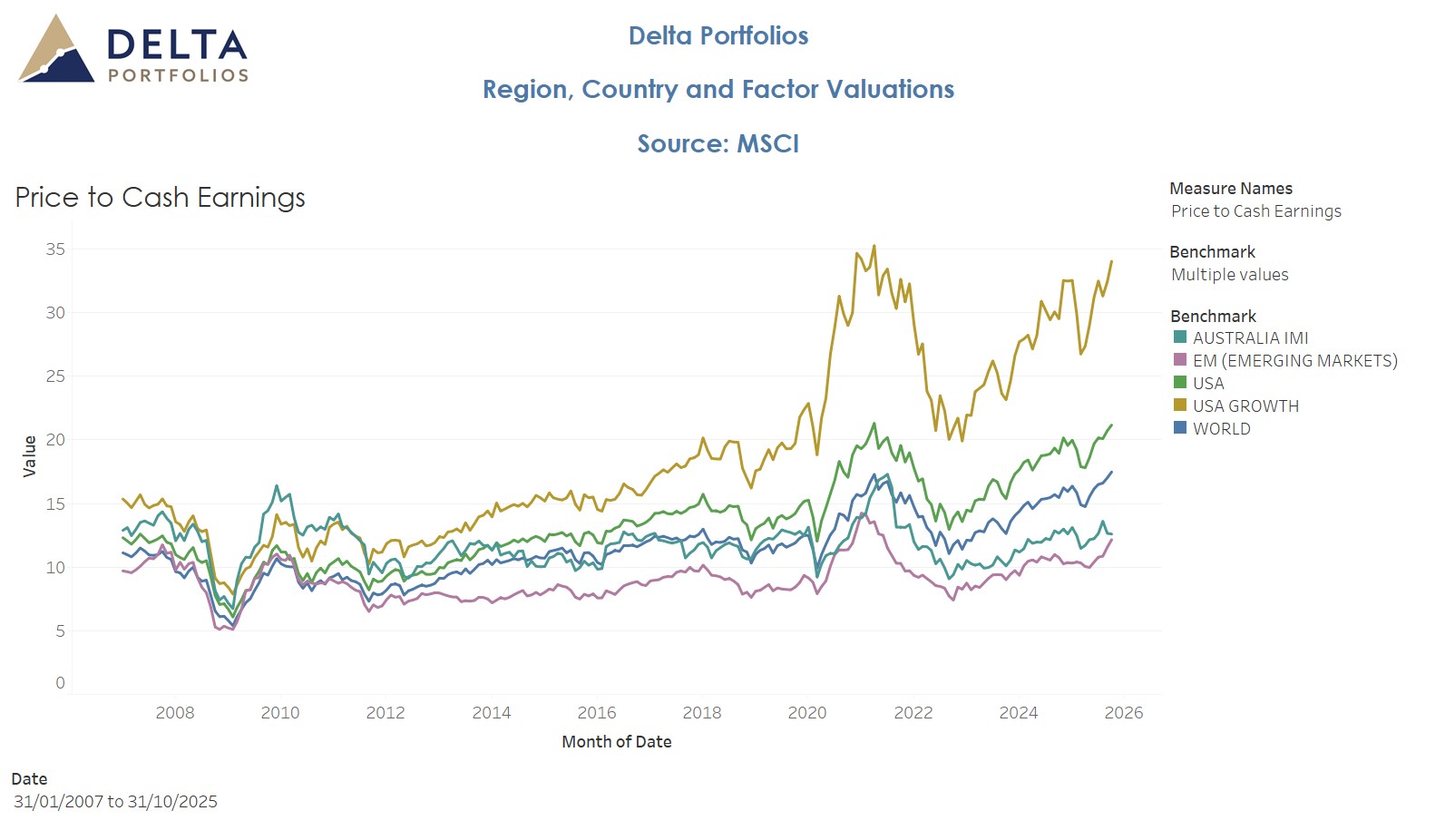The height and width of the screenshot is (840, 1455).
Task: Select the AUSTRALIA IMI teal legend swatch
Action: (1180, 337)
